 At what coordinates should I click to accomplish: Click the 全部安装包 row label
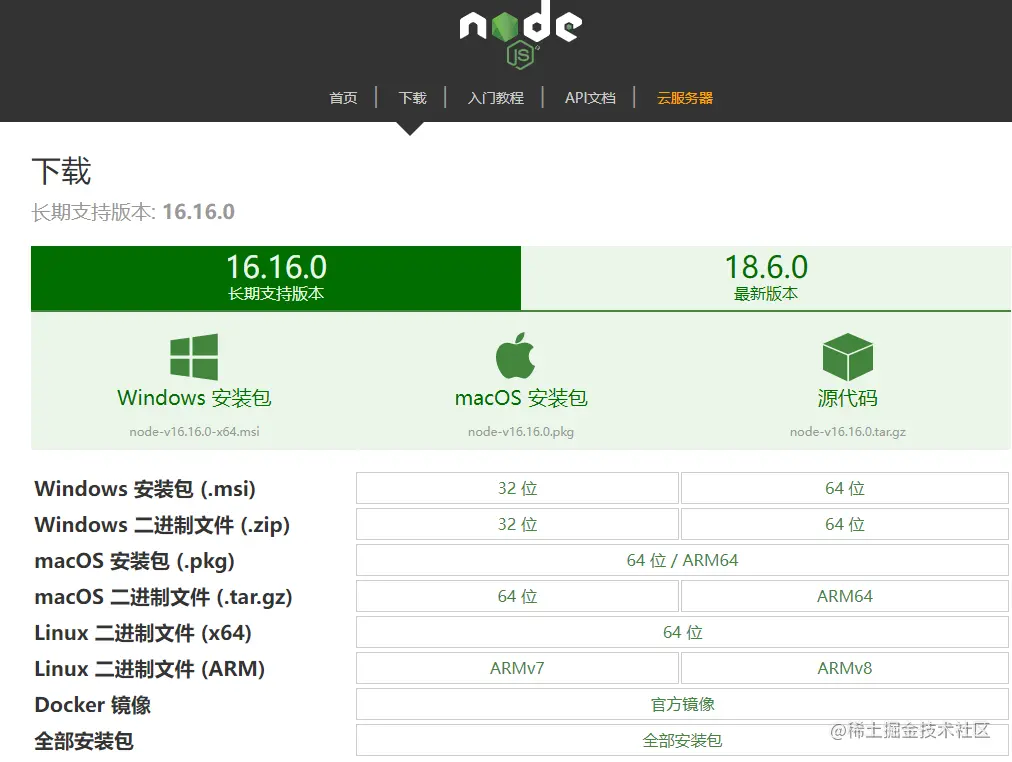(84, 741)
